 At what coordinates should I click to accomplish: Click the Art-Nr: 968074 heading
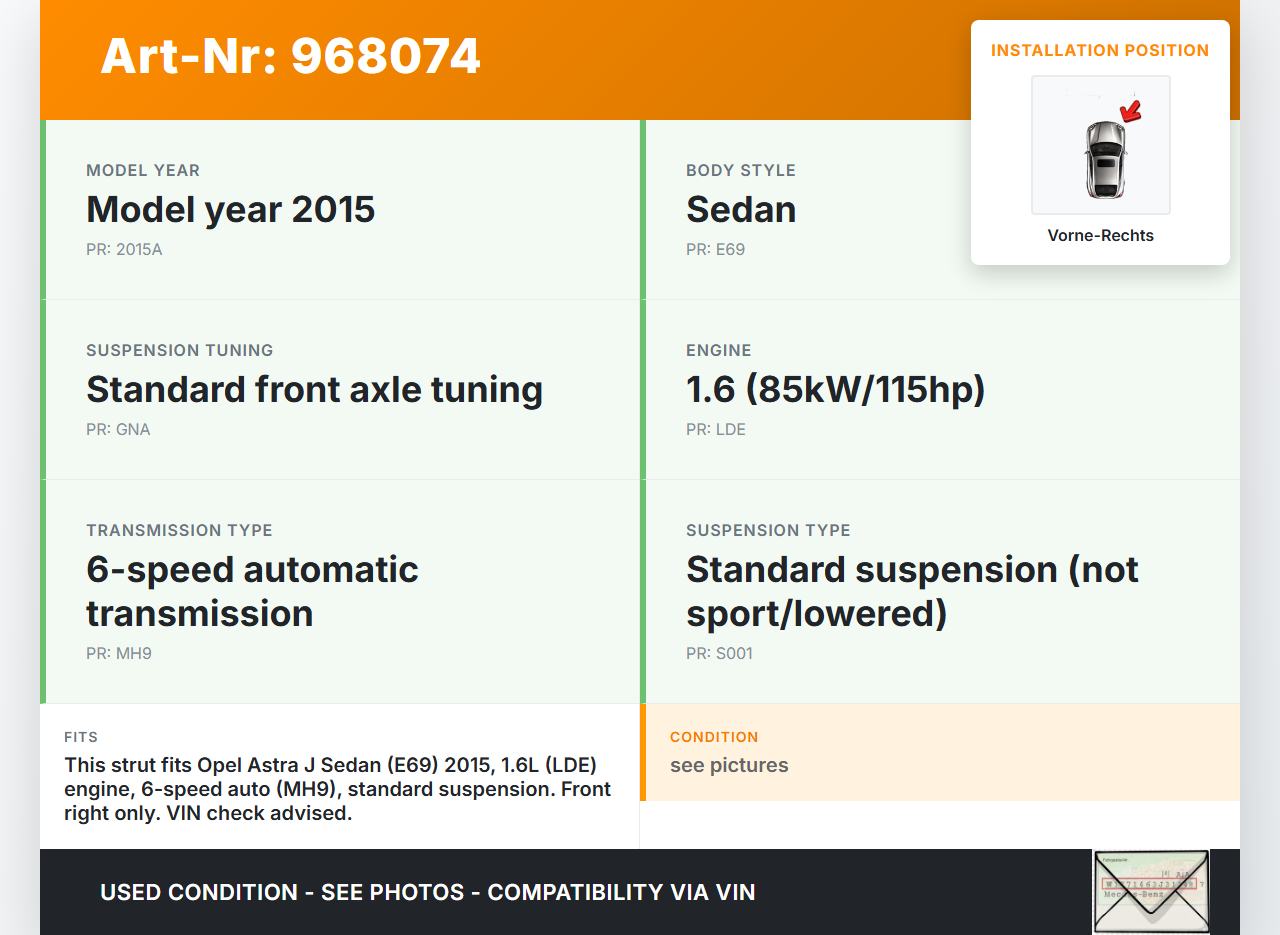pos(290,57)
